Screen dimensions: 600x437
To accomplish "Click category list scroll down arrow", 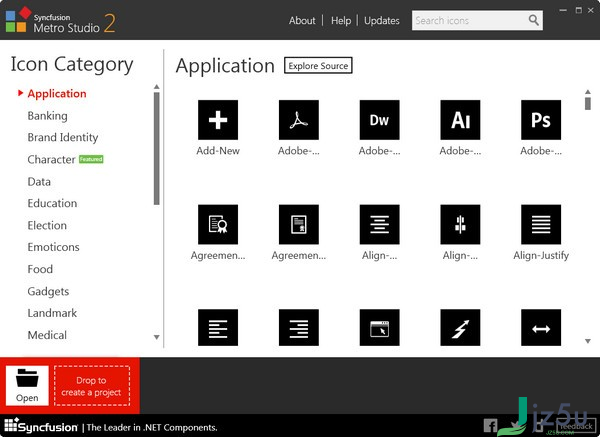I will point(157,337).
